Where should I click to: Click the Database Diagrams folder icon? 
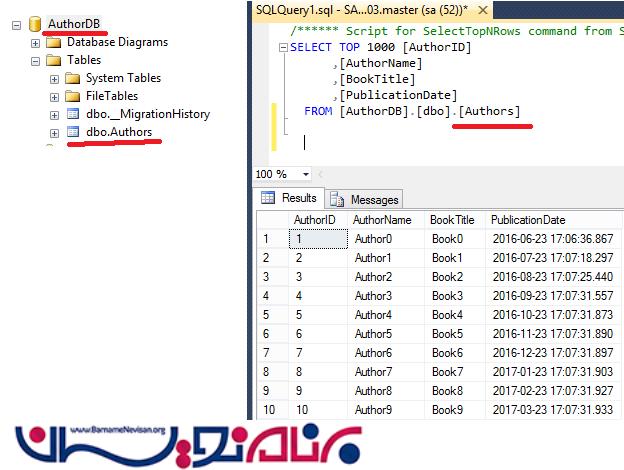tap(54, 43)
